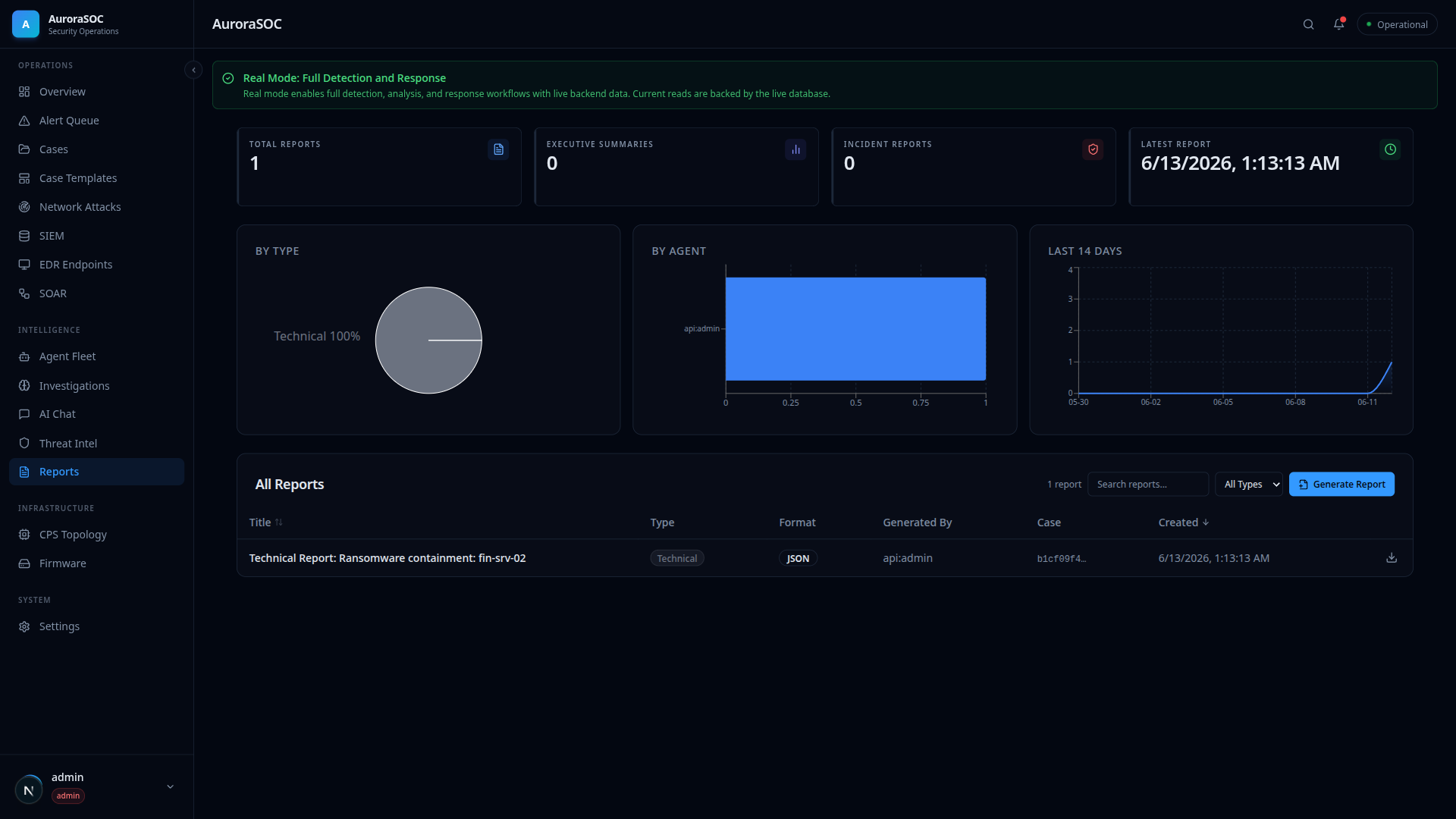Open the search magnifier icon
1456x819 pixels.
pyautogui.click(x=1308, y=24)
